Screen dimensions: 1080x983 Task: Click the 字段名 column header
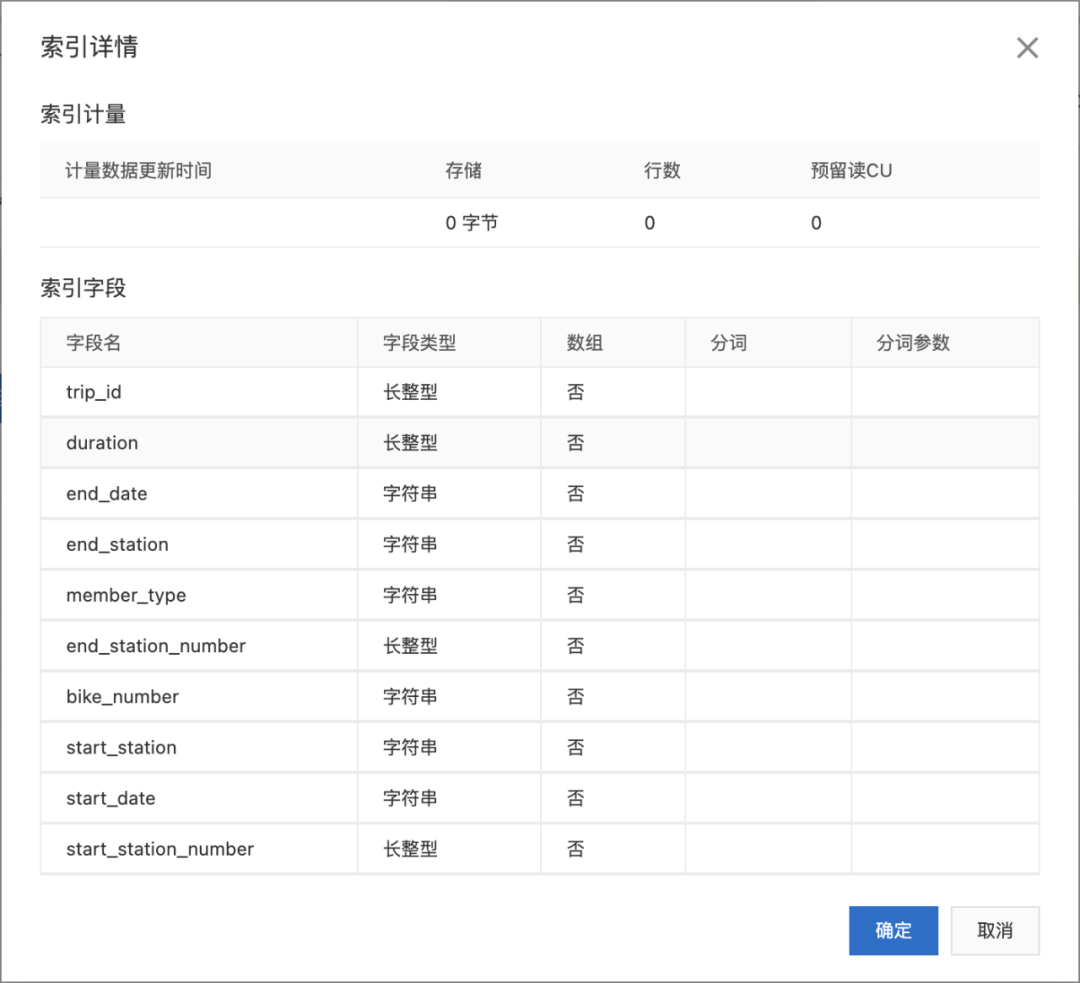tap(93, 343)
